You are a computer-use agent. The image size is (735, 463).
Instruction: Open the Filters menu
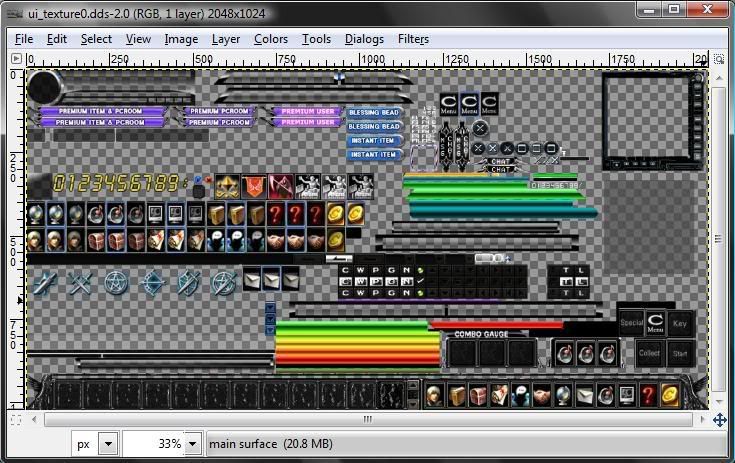(x=413, y=39)
